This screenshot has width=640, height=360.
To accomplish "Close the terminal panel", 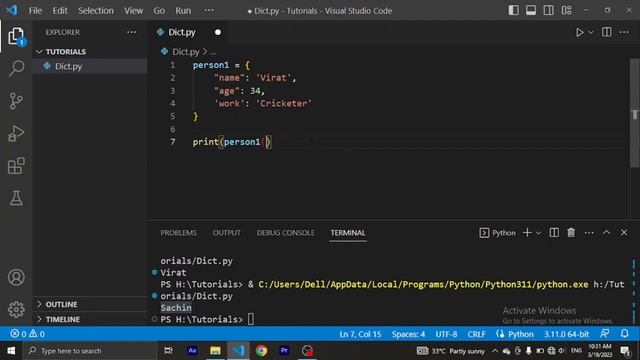I will (x=624, y=233).
